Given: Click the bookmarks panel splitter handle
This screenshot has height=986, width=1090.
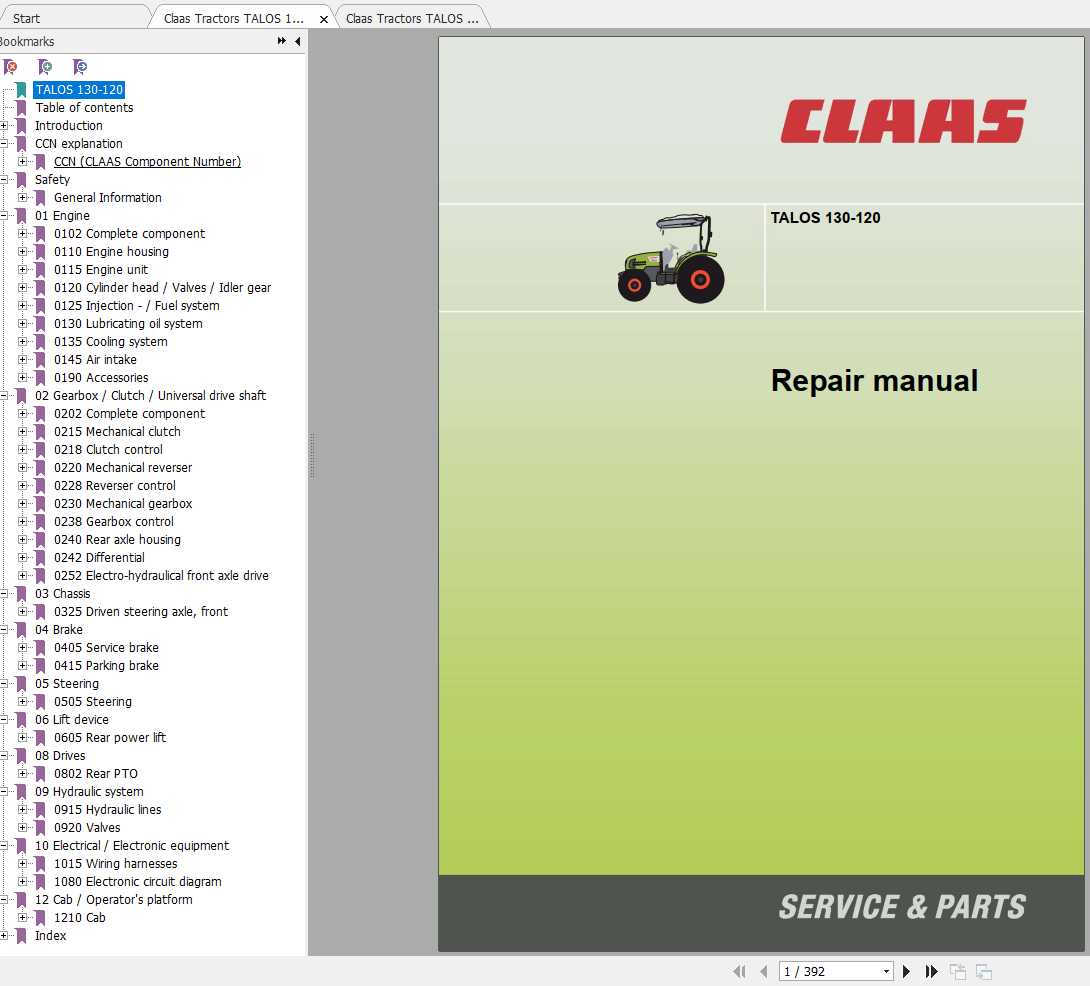Looking at the screenshot, I should [x=312, y=455].
